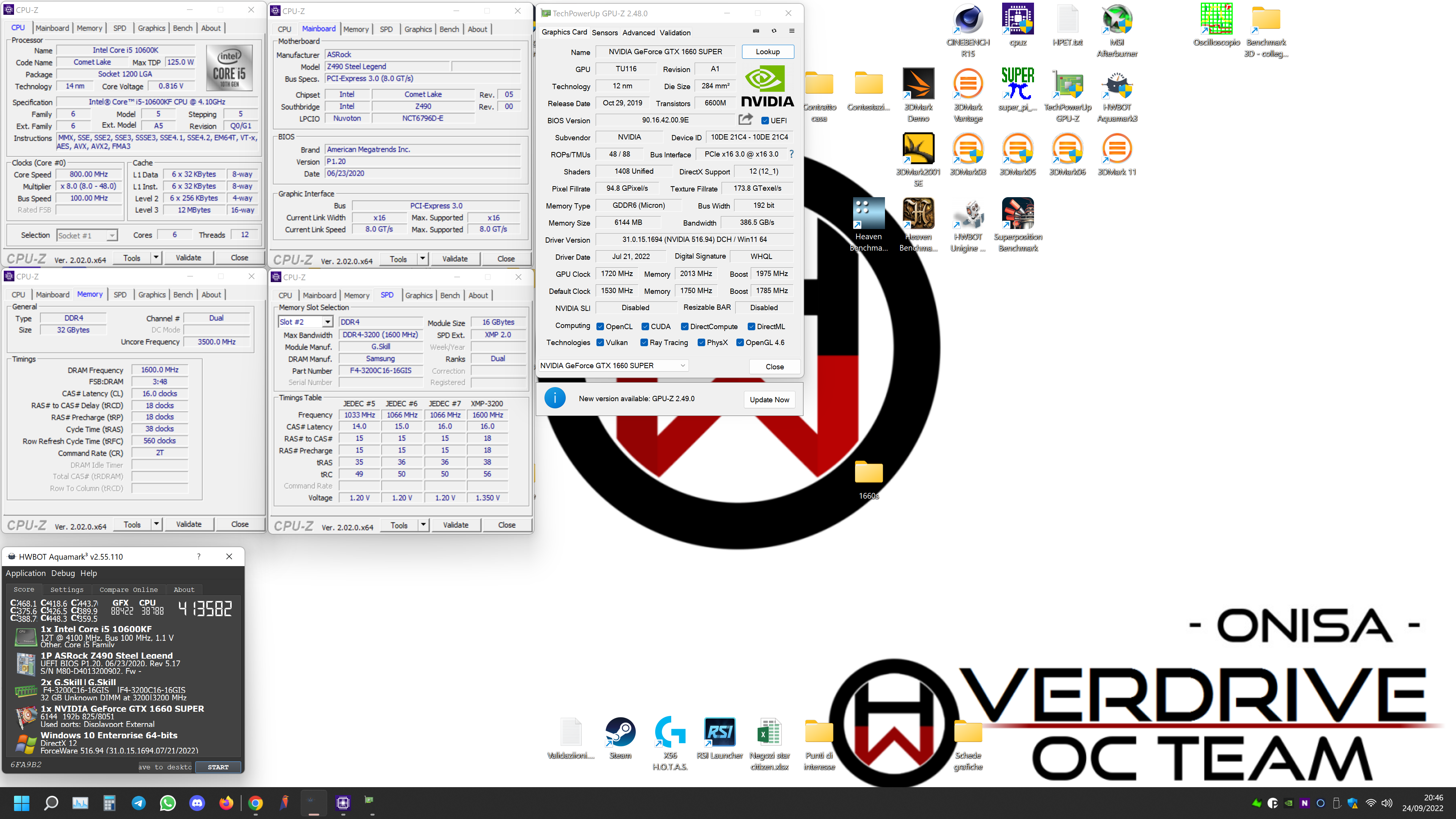Screen dimensions: 1456x819
Task: Click GPU-Z refresh icon
Action: click(x=774, y=31)
